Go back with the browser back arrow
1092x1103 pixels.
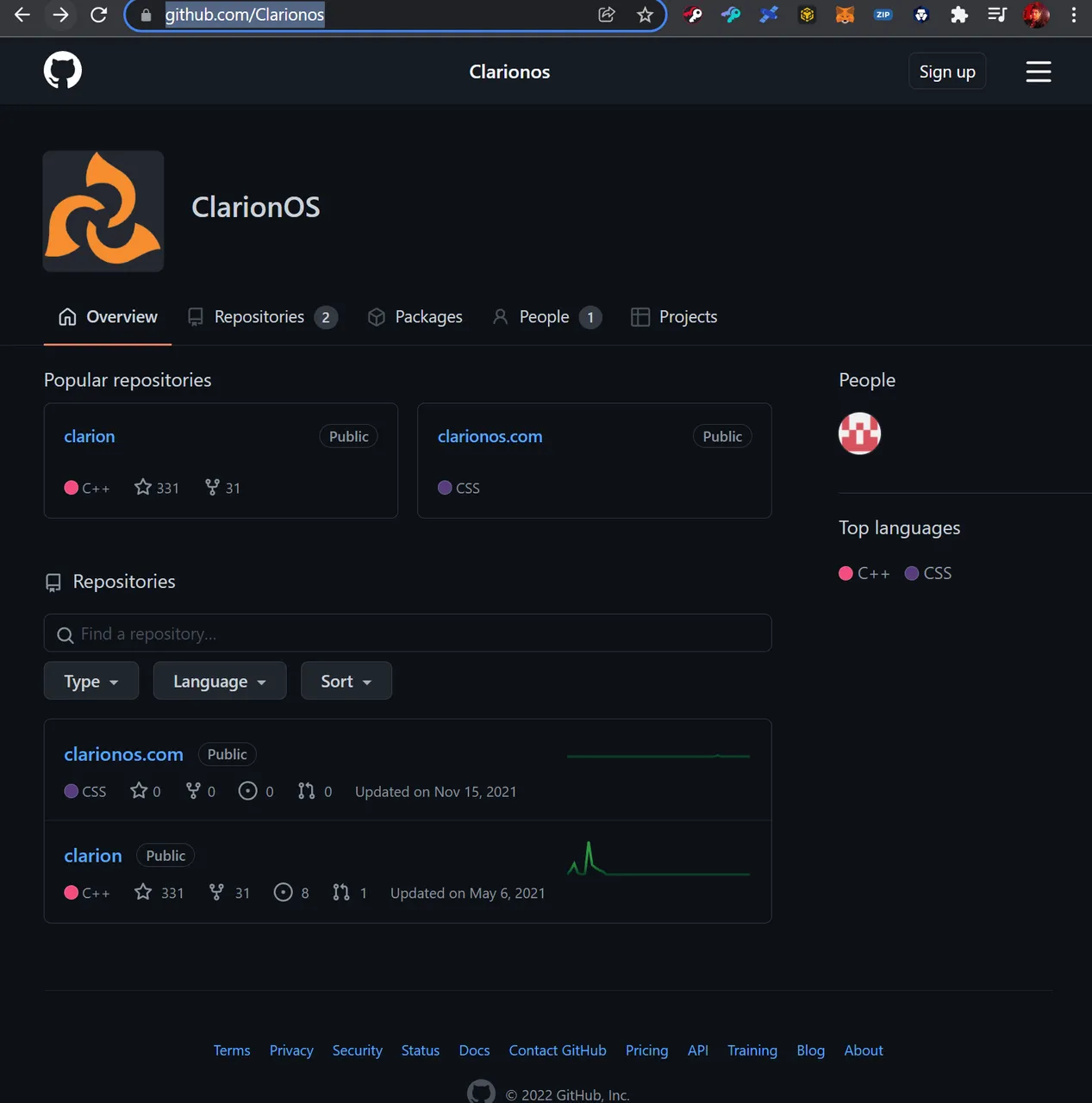click(22, 15)
